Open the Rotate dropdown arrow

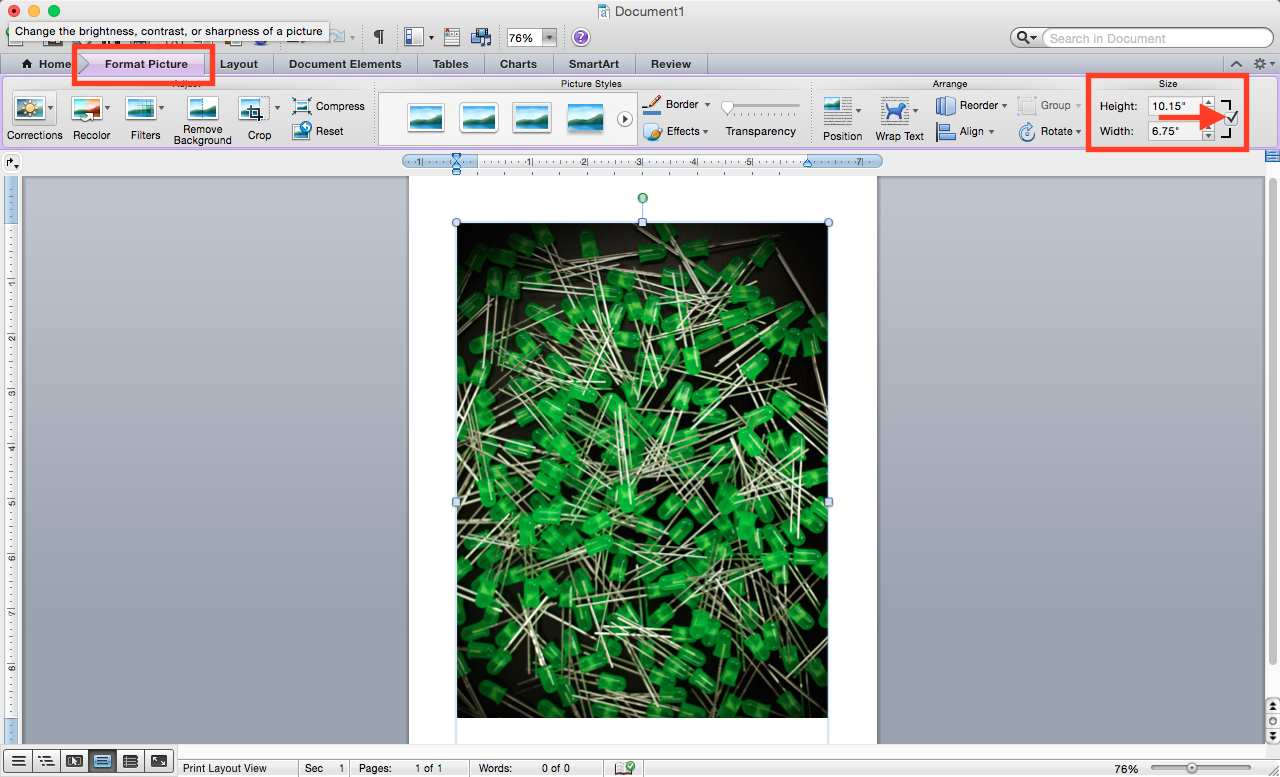[x=1079, y=132]
